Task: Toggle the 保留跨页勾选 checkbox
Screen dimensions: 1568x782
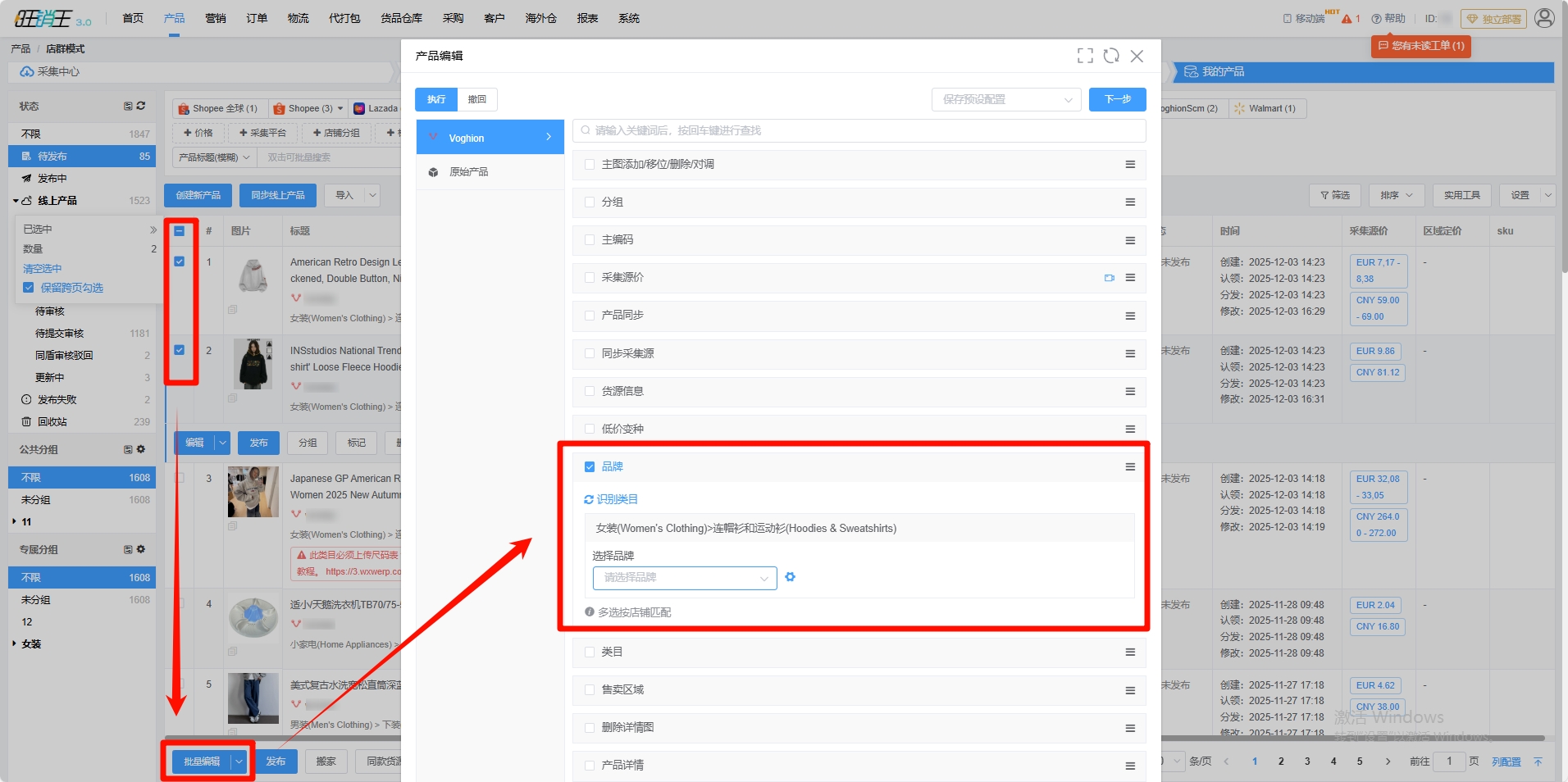Action: tap(29, 288)
